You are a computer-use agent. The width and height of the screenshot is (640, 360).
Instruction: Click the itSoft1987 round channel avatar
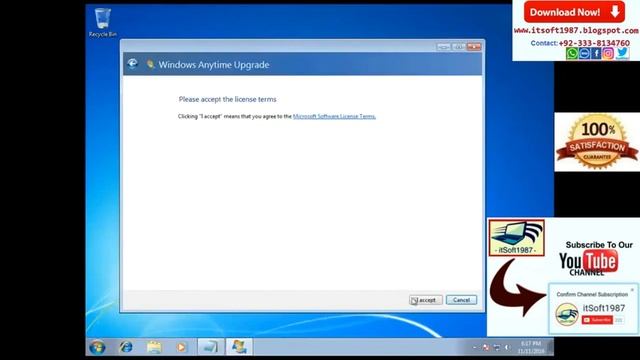click(567, 314)
